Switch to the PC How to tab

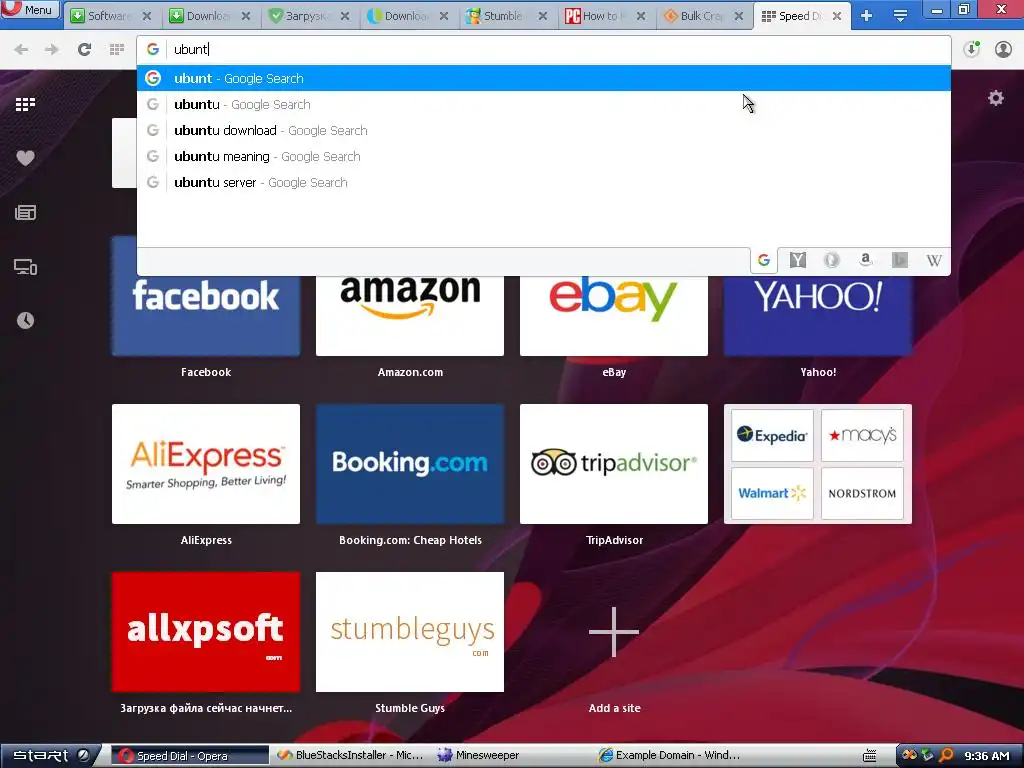click(605, 16)
